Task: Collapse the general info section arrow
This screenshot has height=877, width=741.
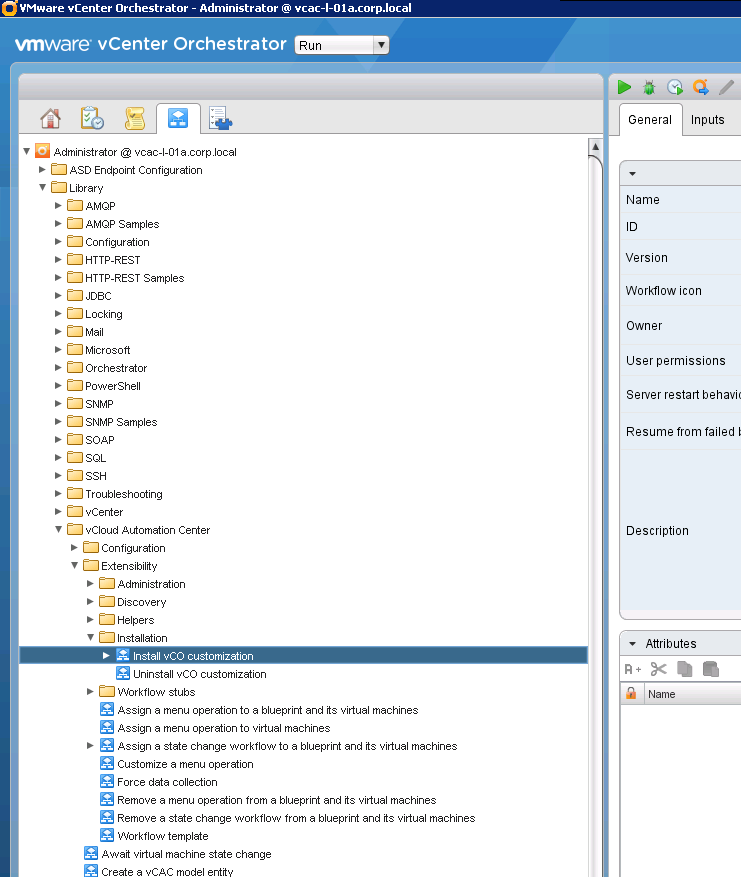Action: point(633,174)
